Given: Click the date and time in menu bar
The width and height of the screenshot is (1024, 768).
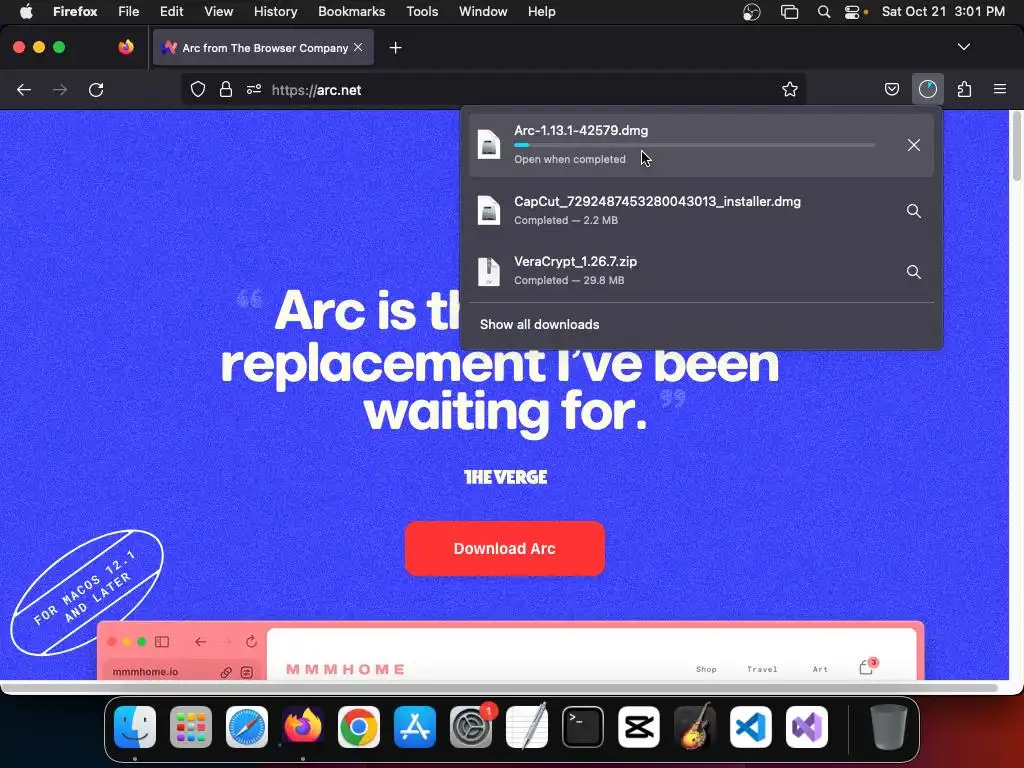Looking at the screenshot, I should pyautogui.click(x=943, y=12).
